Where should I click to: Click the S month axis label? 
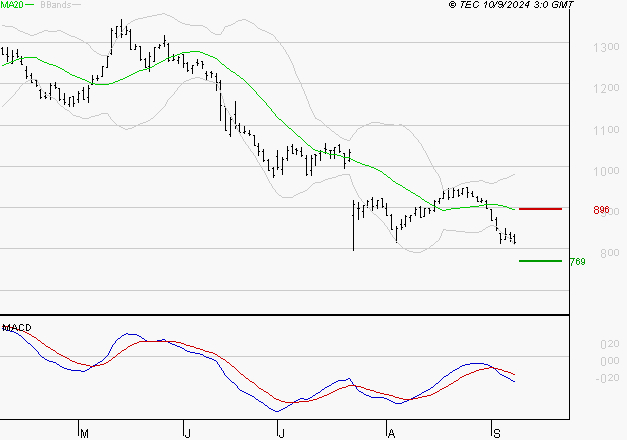[x=497, y=434]
